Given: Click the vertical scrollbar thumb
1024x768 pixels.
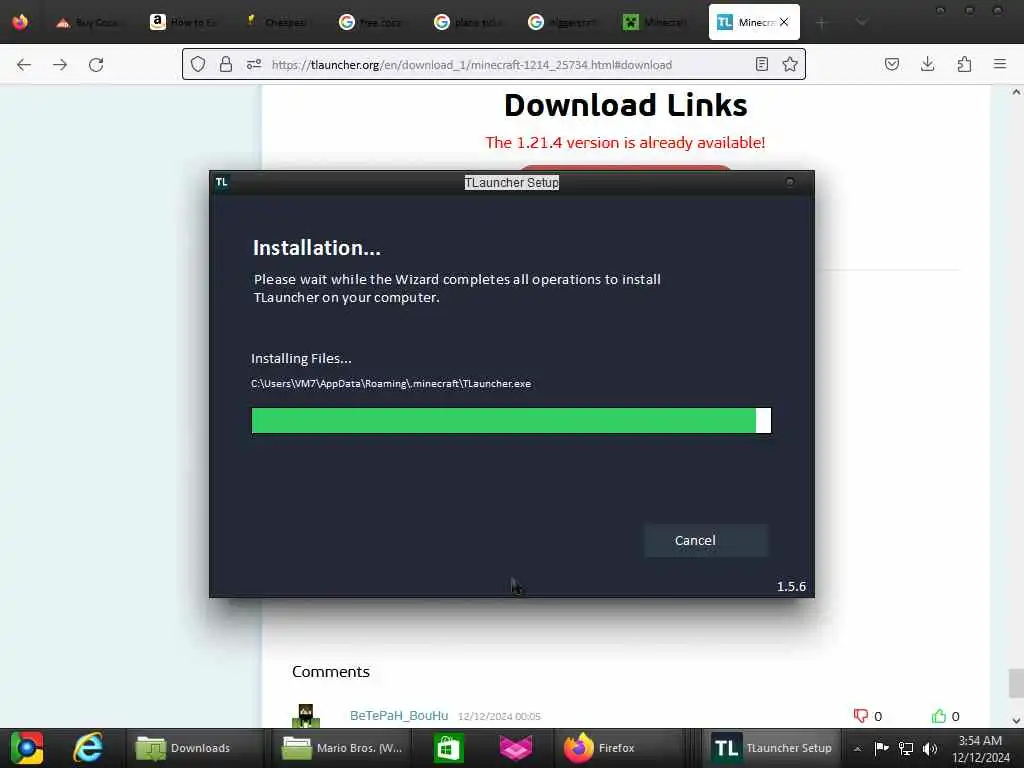Looking at the screenshot, I should (x=1016, y=683).
